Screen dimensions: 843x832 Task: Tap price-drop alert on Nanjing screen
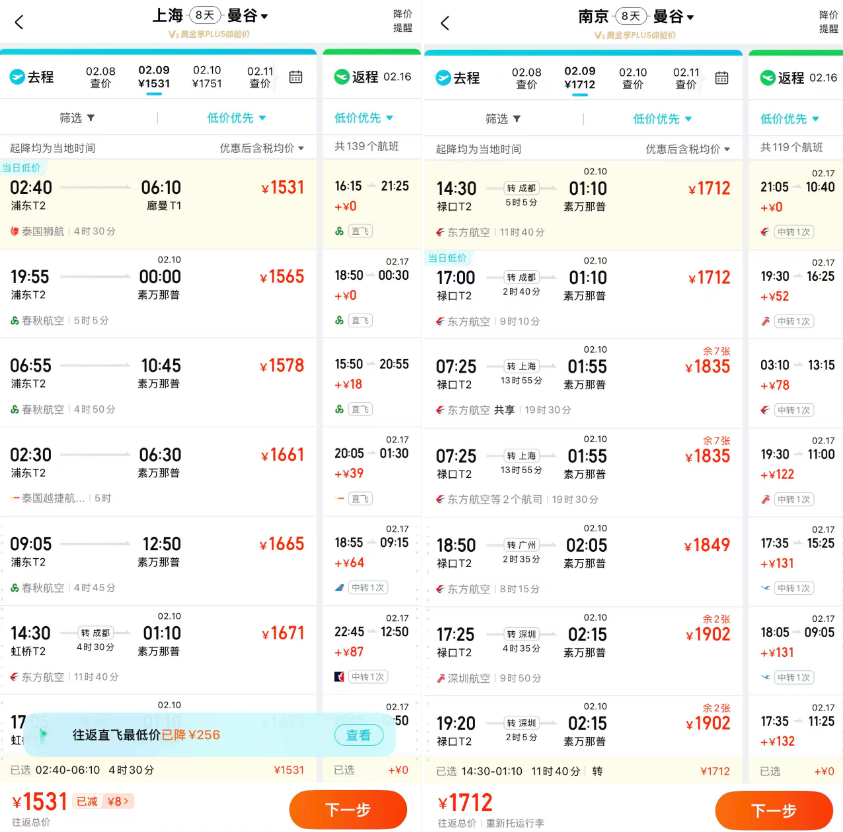(828, 21)
